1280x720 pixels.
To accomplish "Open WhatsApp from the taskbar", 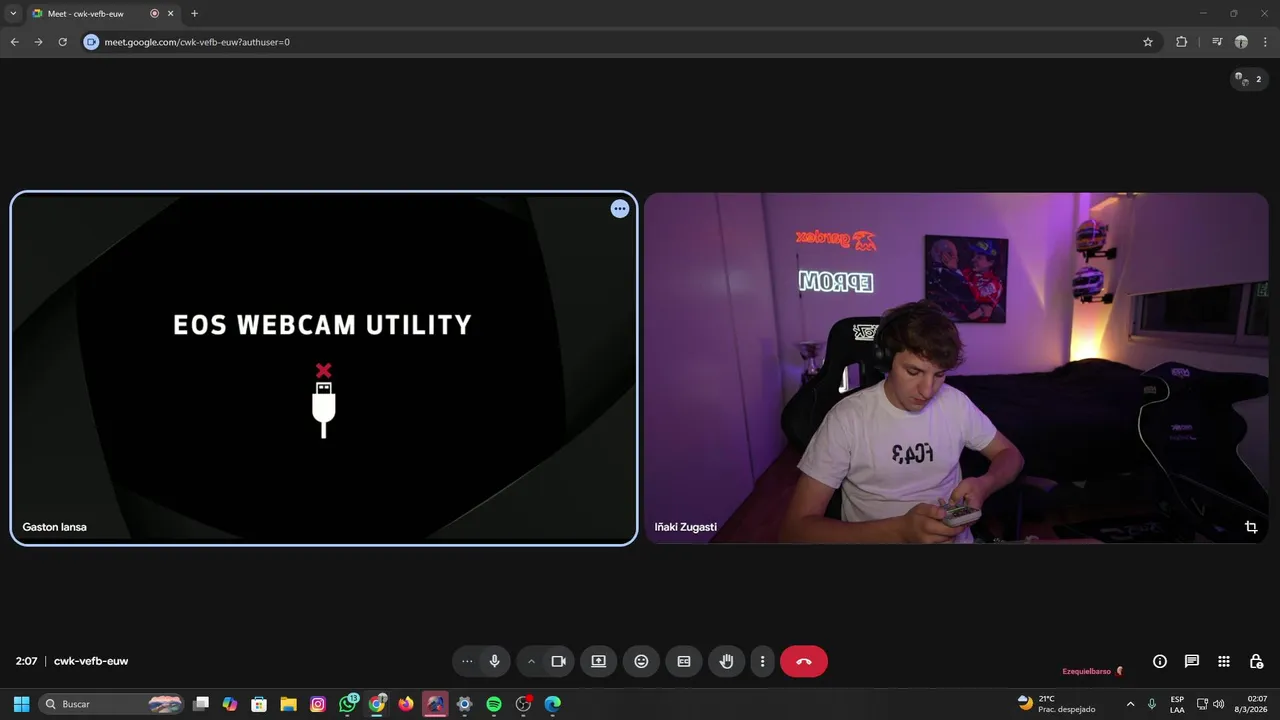I will (347, 704).
